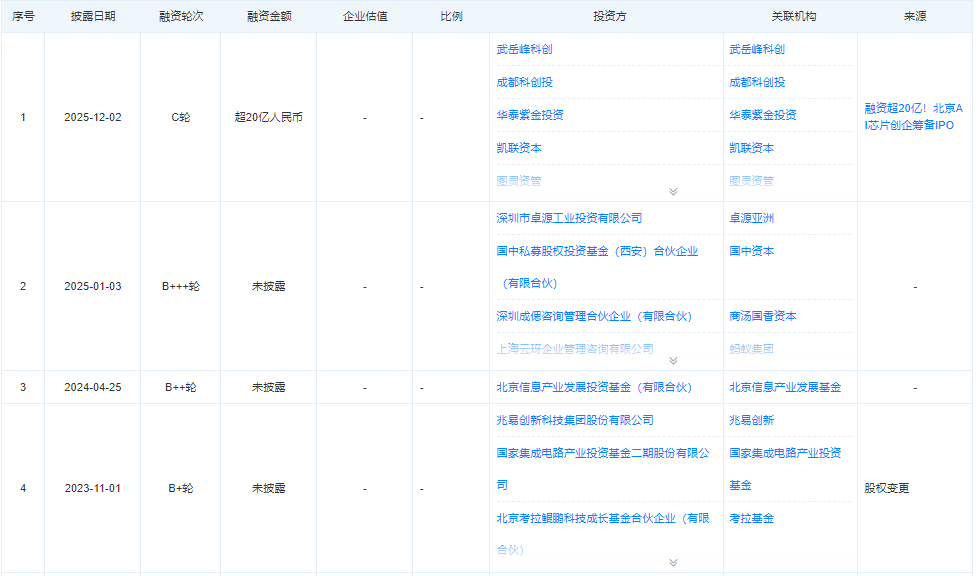Open related institution 考拉基金
Image resolution: width=979 pixels, height=576 pixels.
coord(751,518)
